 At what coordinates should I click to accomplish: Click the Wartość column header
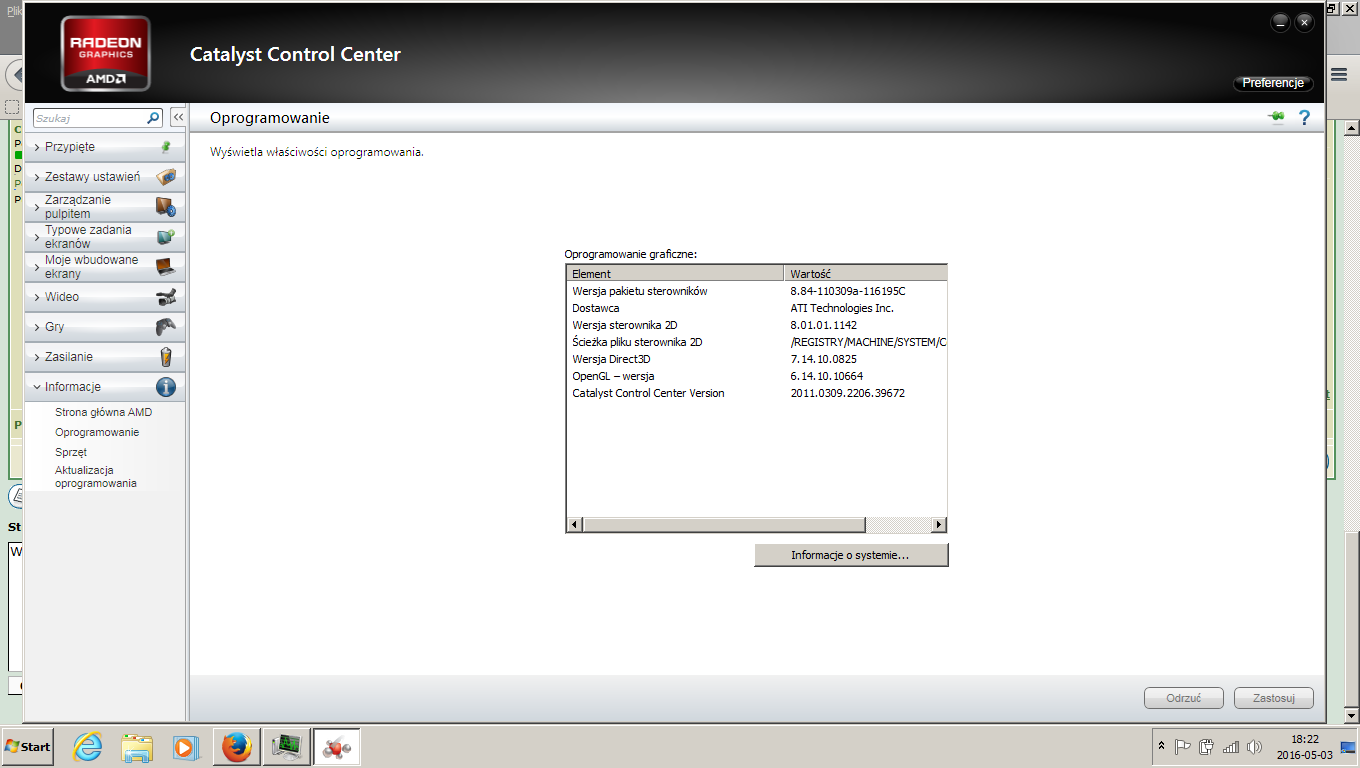(865, 273)
